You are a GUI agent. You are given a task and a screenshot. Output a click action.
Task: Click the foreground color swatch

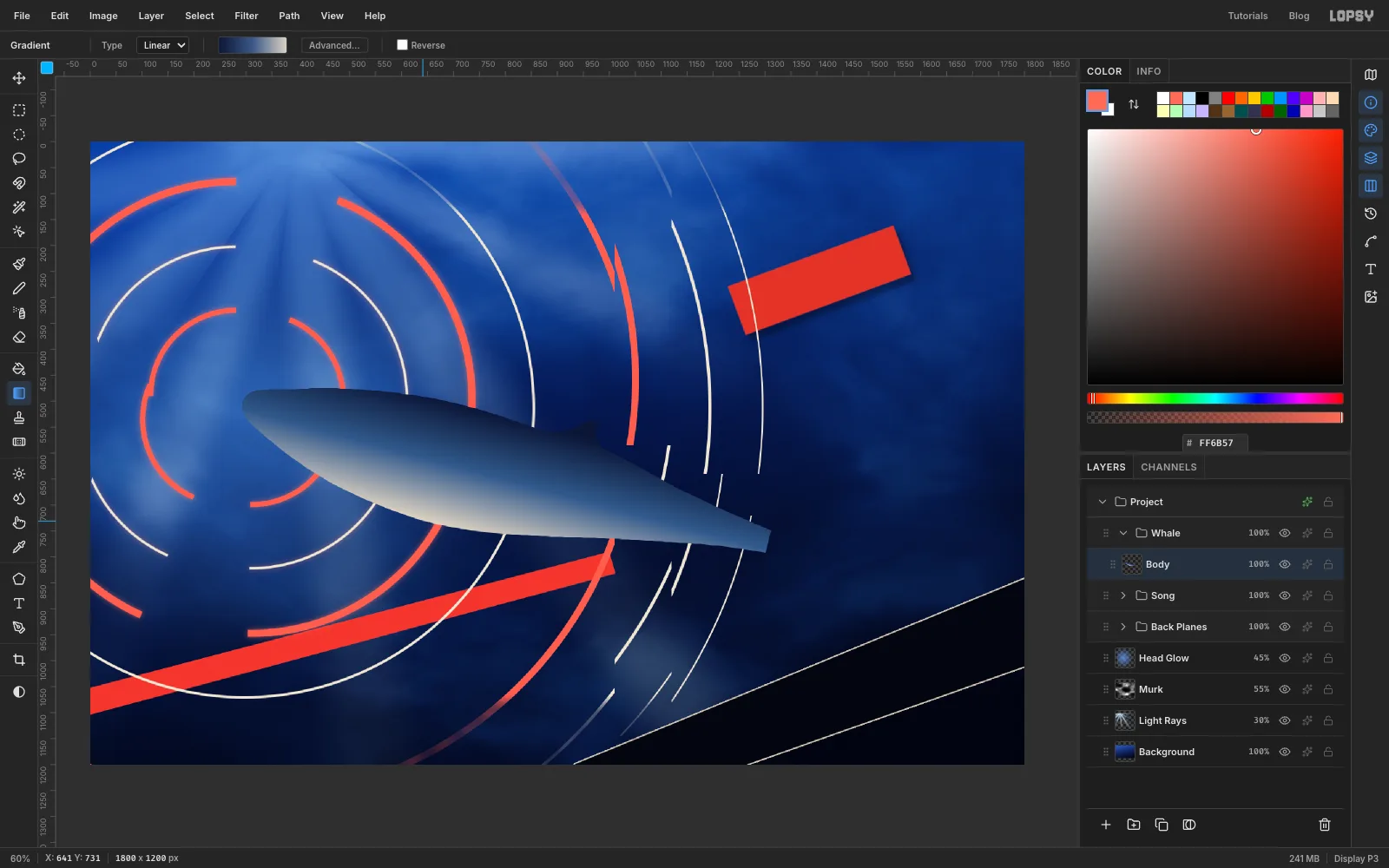coord(1097,101)
